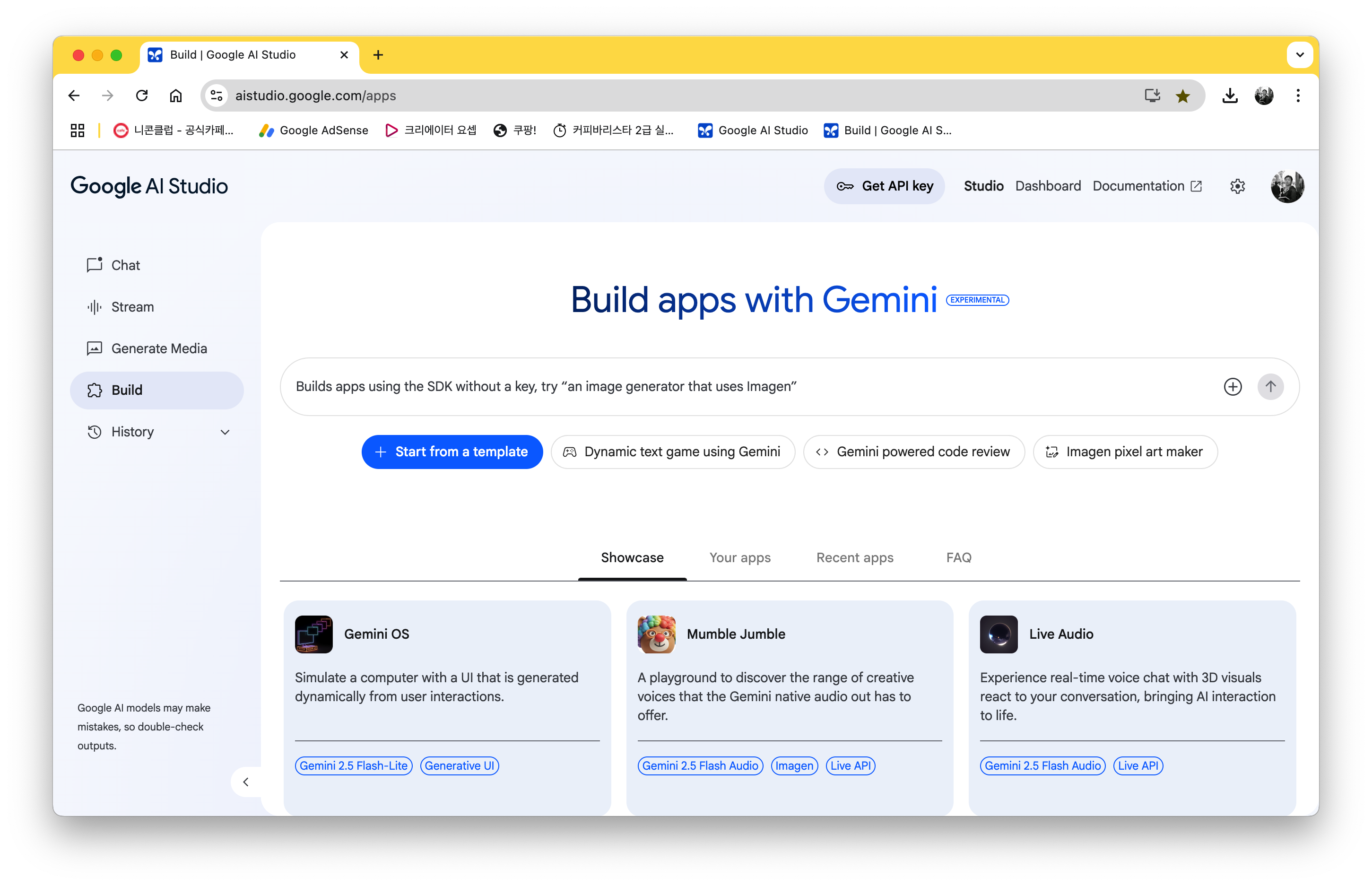This screenshot has height=886, width=1372.
Task: Click the Google account avatar in AI Studio
Action: (x=1287, y=186)
